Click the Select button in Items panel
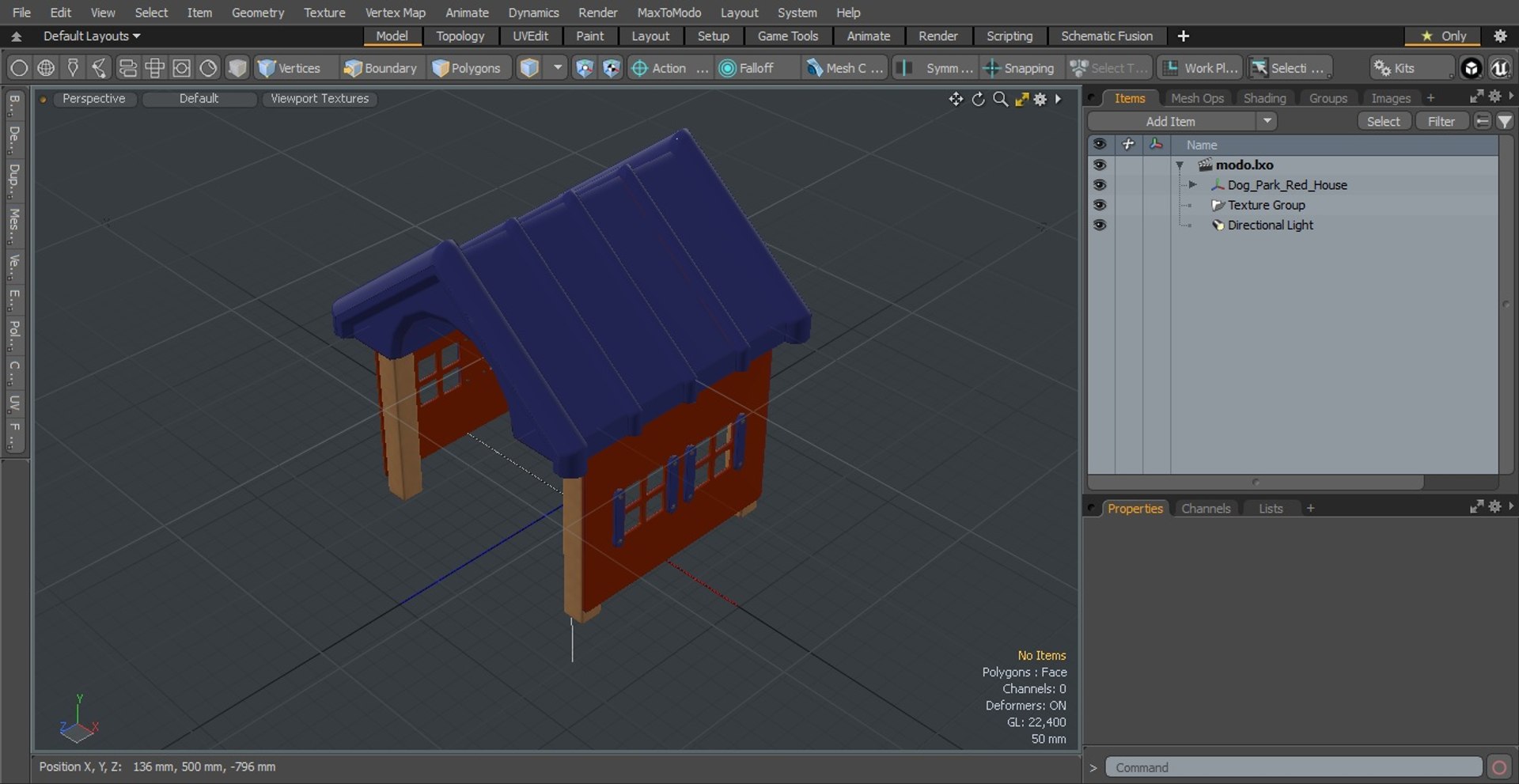The height and width of the screenshot is (784, 1519). click(x=1383, y=121)
